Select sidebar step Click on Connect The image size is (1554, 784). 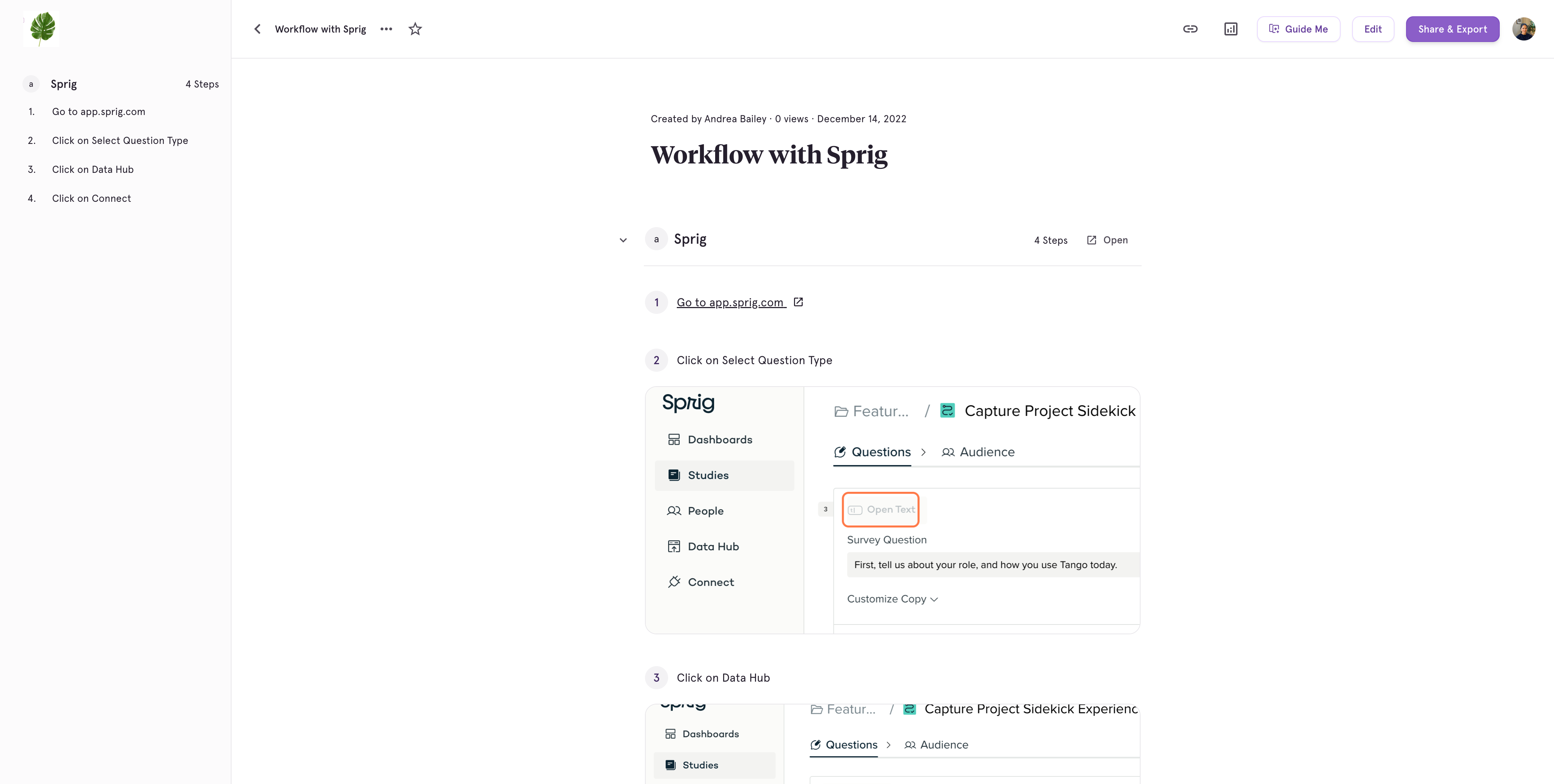coord(91,199)
